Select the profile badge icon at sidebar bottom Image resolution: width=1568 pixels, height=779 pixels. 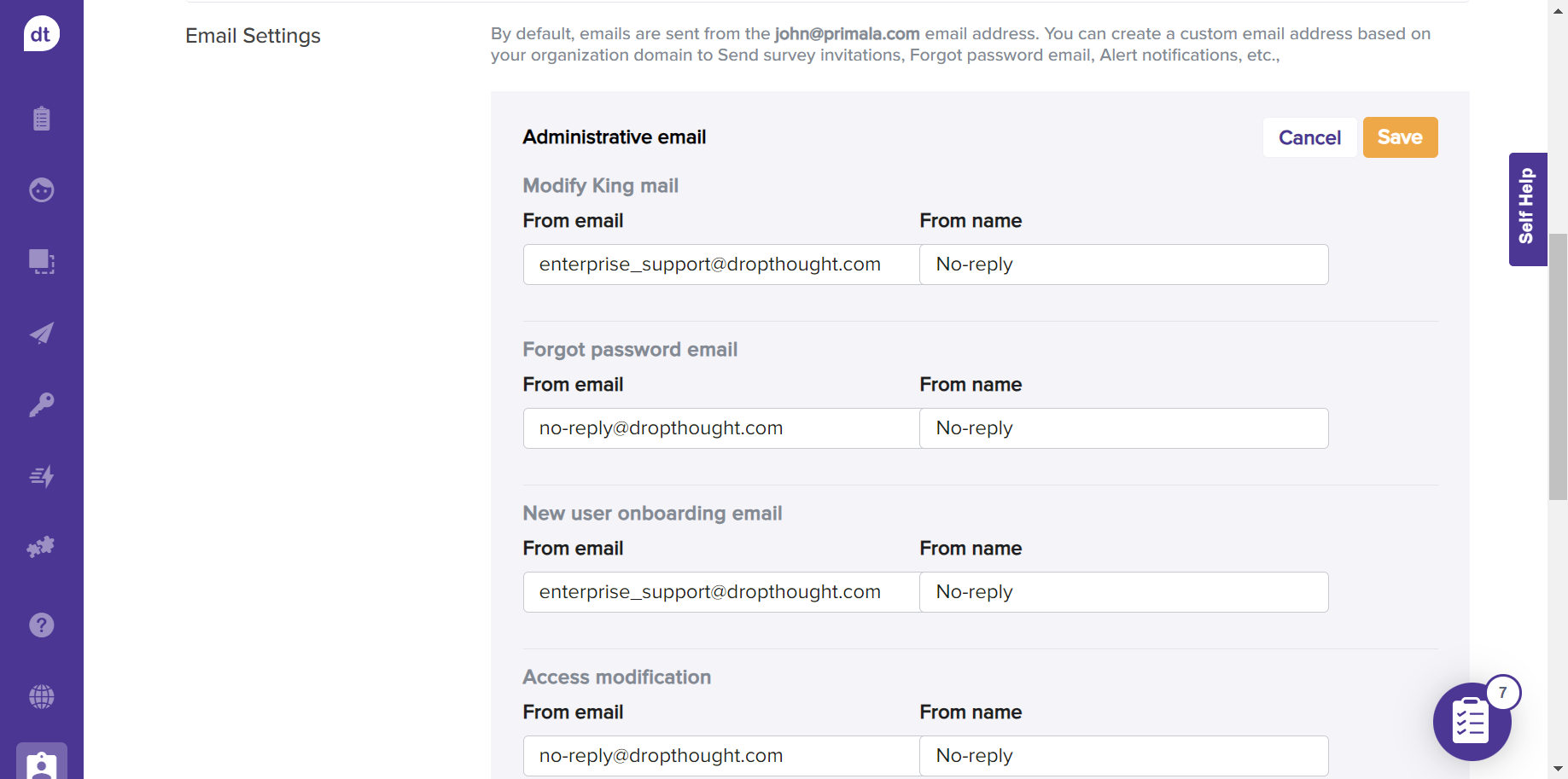pyautogui.click(x=41, y=763)
